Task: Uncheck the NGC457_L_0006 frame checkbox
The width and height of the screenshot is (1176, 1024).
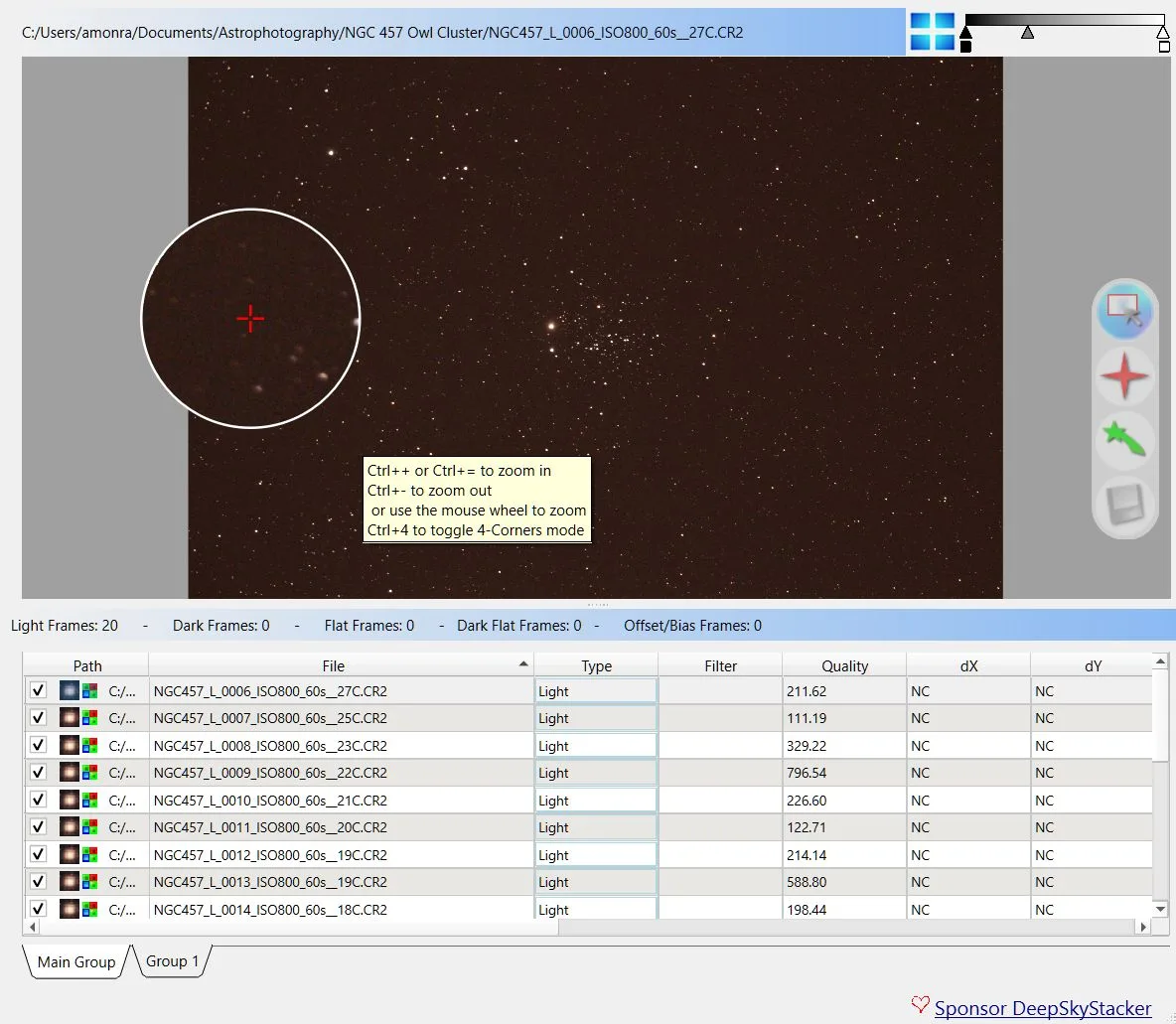Action: 39,690
